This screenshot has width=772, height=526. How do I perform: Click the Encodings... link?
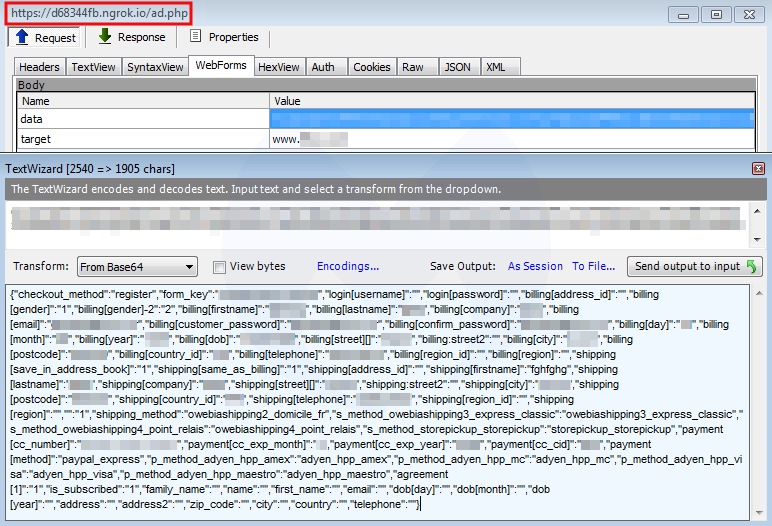[348, 267]
